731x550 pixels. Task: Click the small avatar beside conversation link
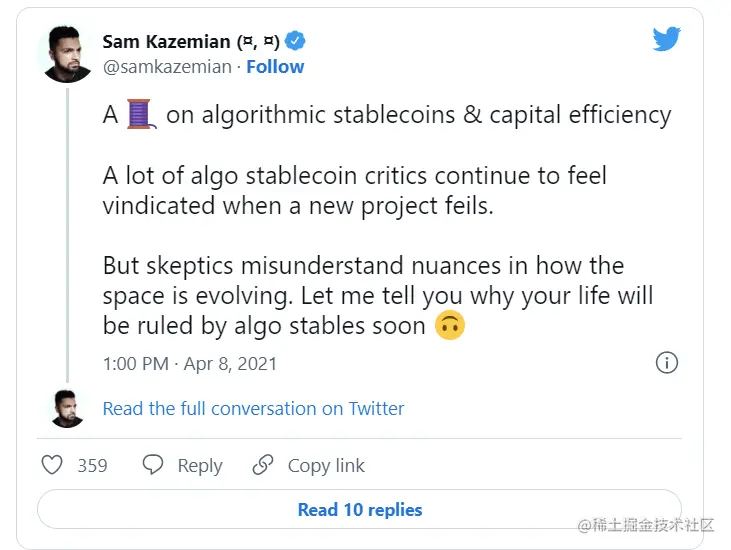pos(67,408)
